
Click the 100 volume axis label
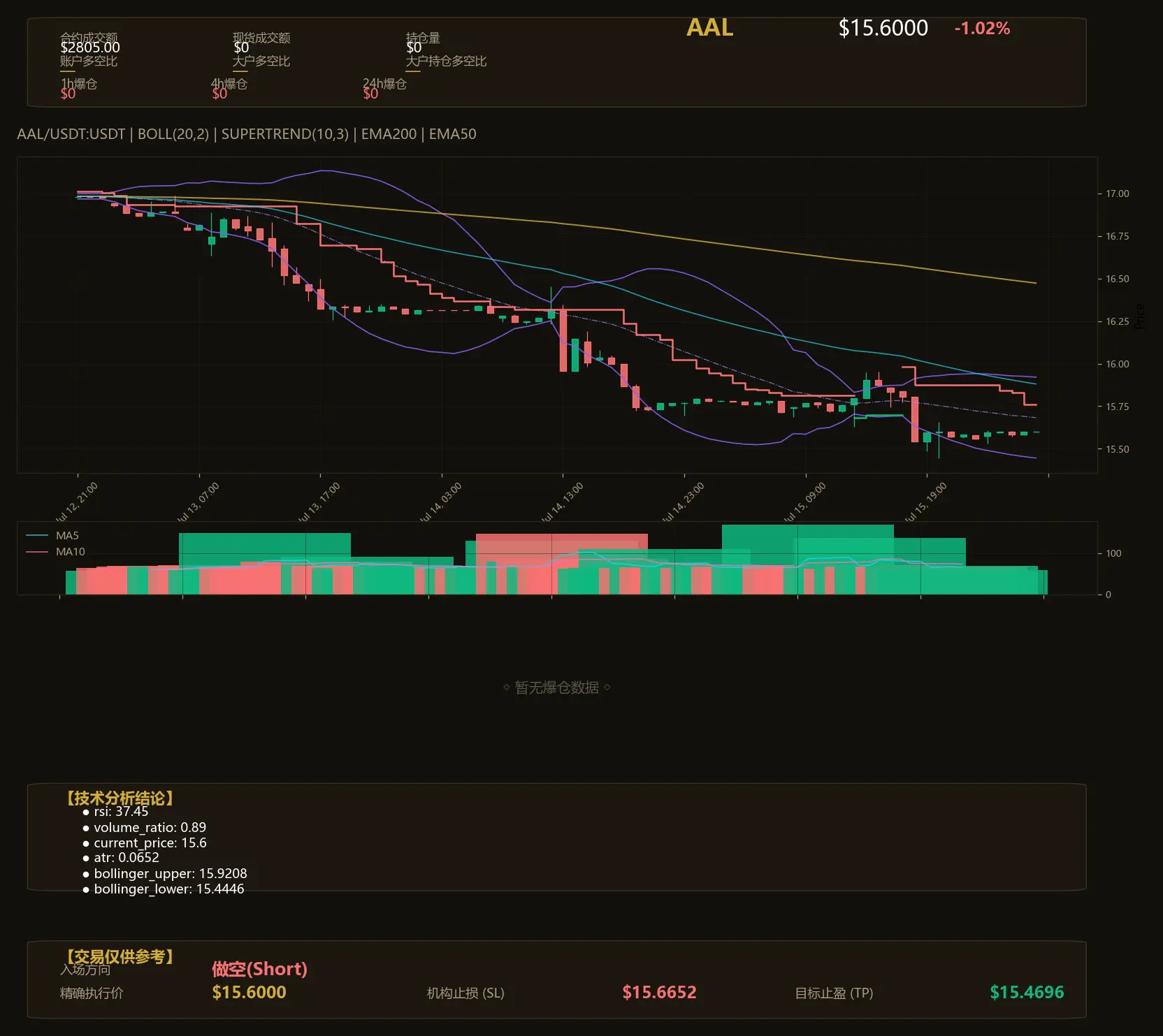click(1113, 553)
